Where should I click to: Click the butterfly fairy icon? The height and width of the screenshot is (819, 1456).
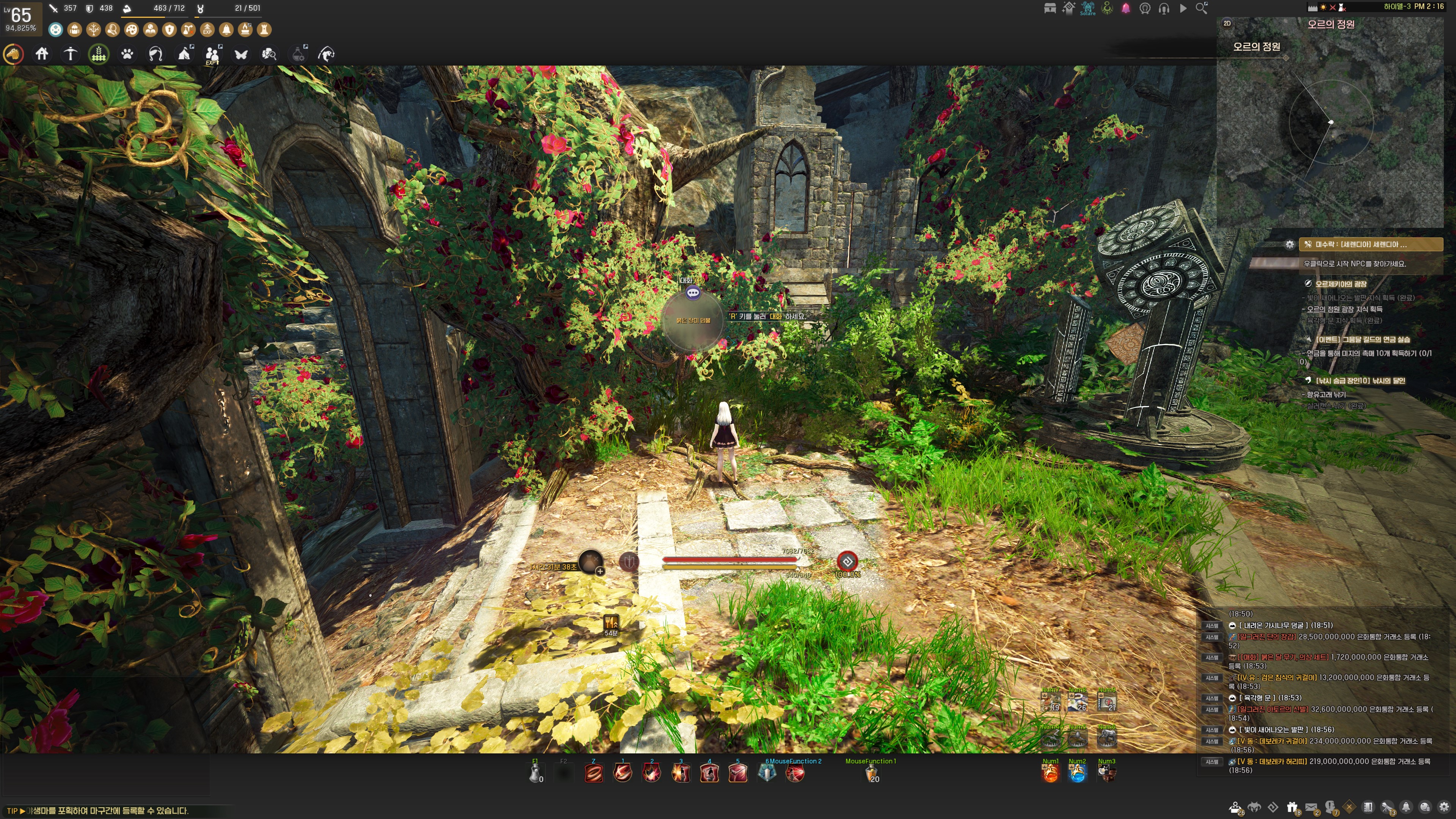pyautogui.click(x=242, y=54)
